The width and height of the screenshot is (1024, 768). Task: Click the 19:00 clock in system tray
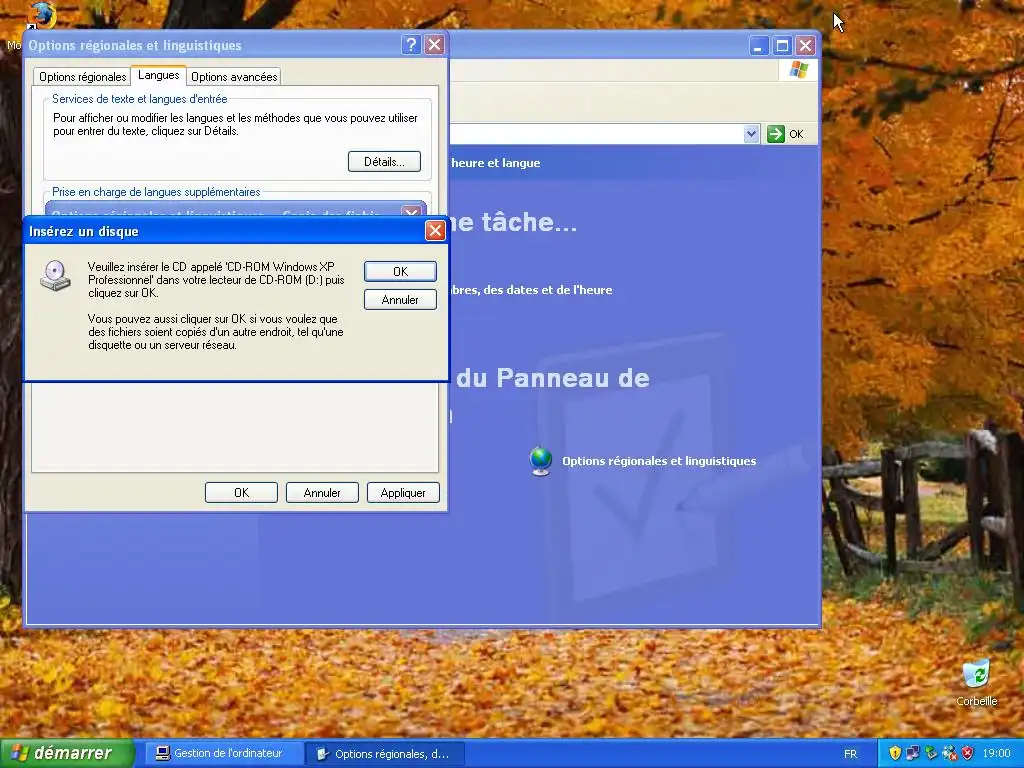coord(997,753)
